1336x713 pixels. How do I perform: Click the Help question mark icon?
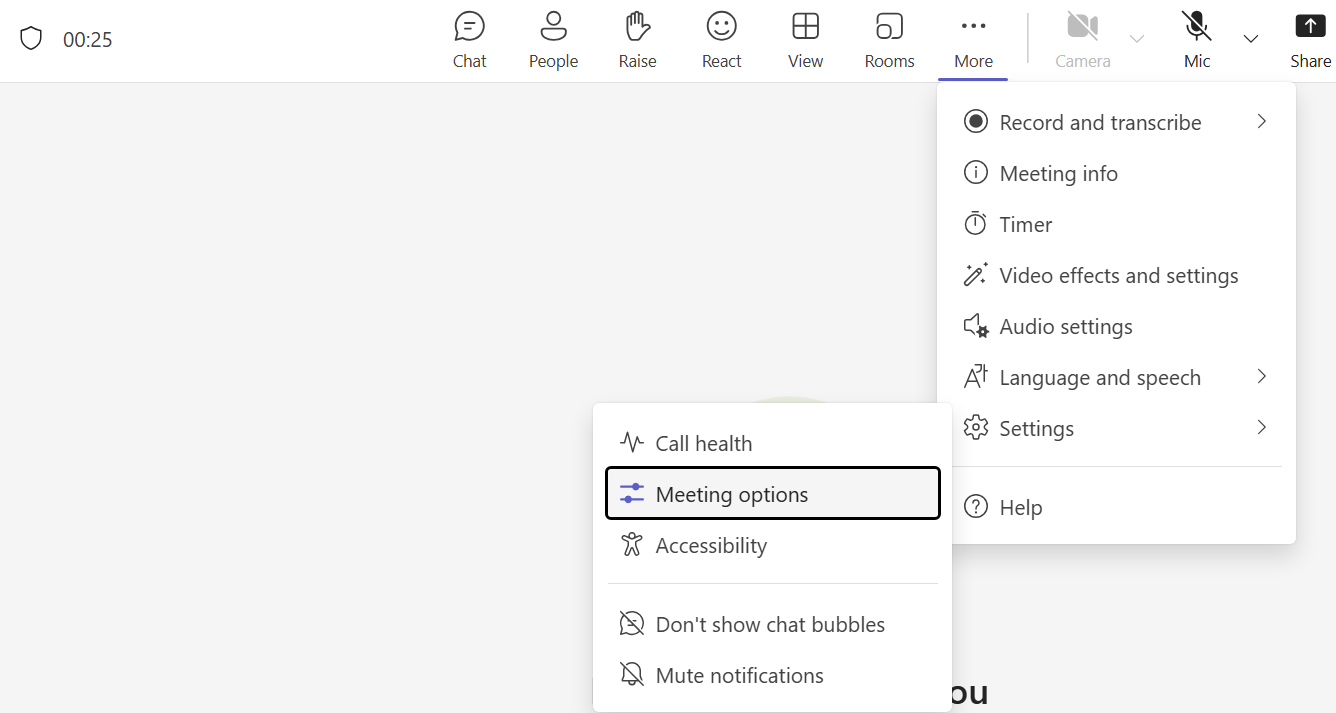point(975,507)
